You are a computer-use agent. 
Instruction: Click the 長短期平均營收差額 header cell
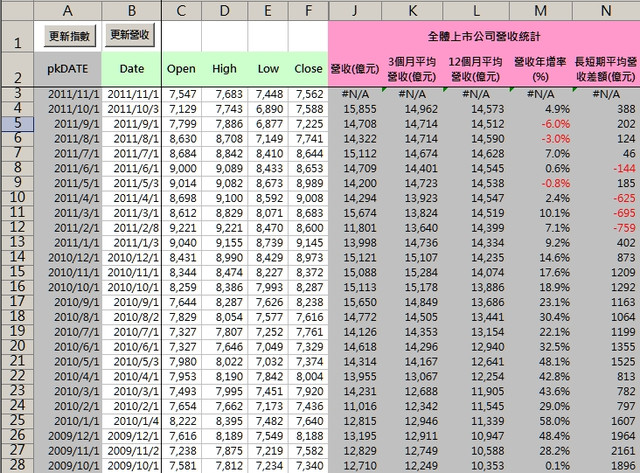pos(606,69)
